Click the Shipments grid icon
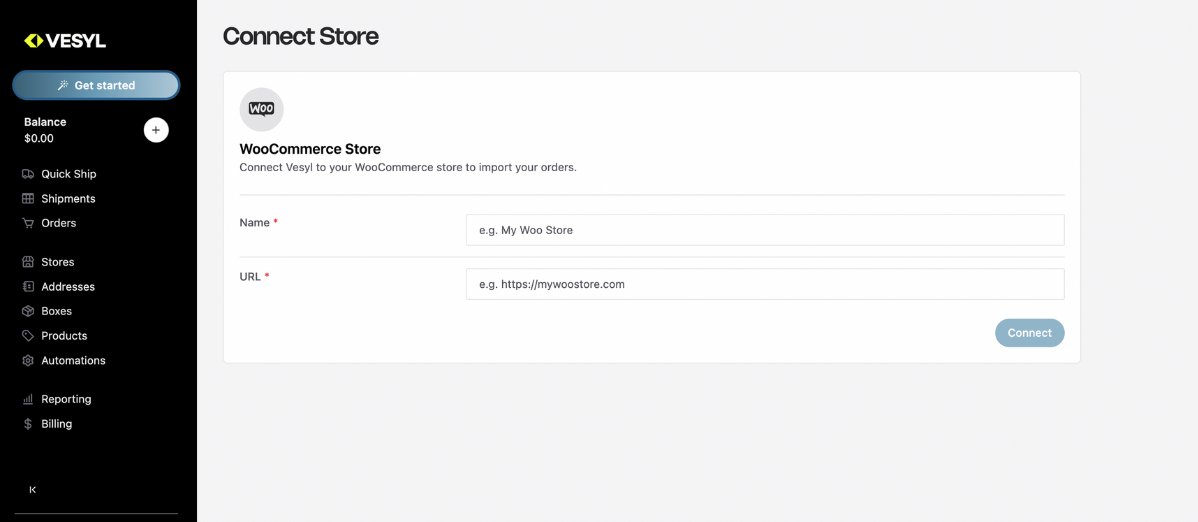The height and width of the screenshot is (522, 1198). point(28,199)
